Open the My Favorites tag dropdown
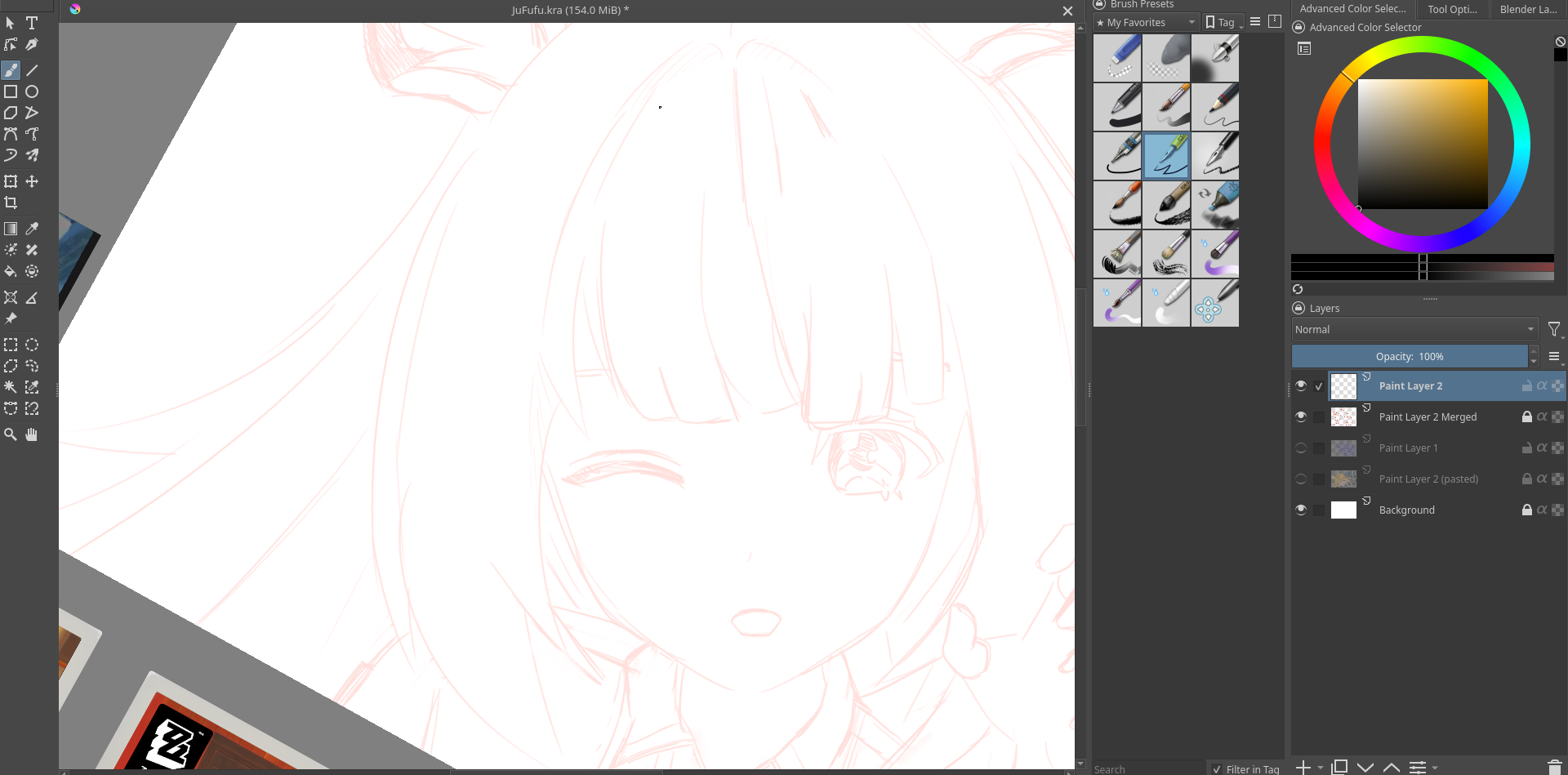 [1147, 22]
